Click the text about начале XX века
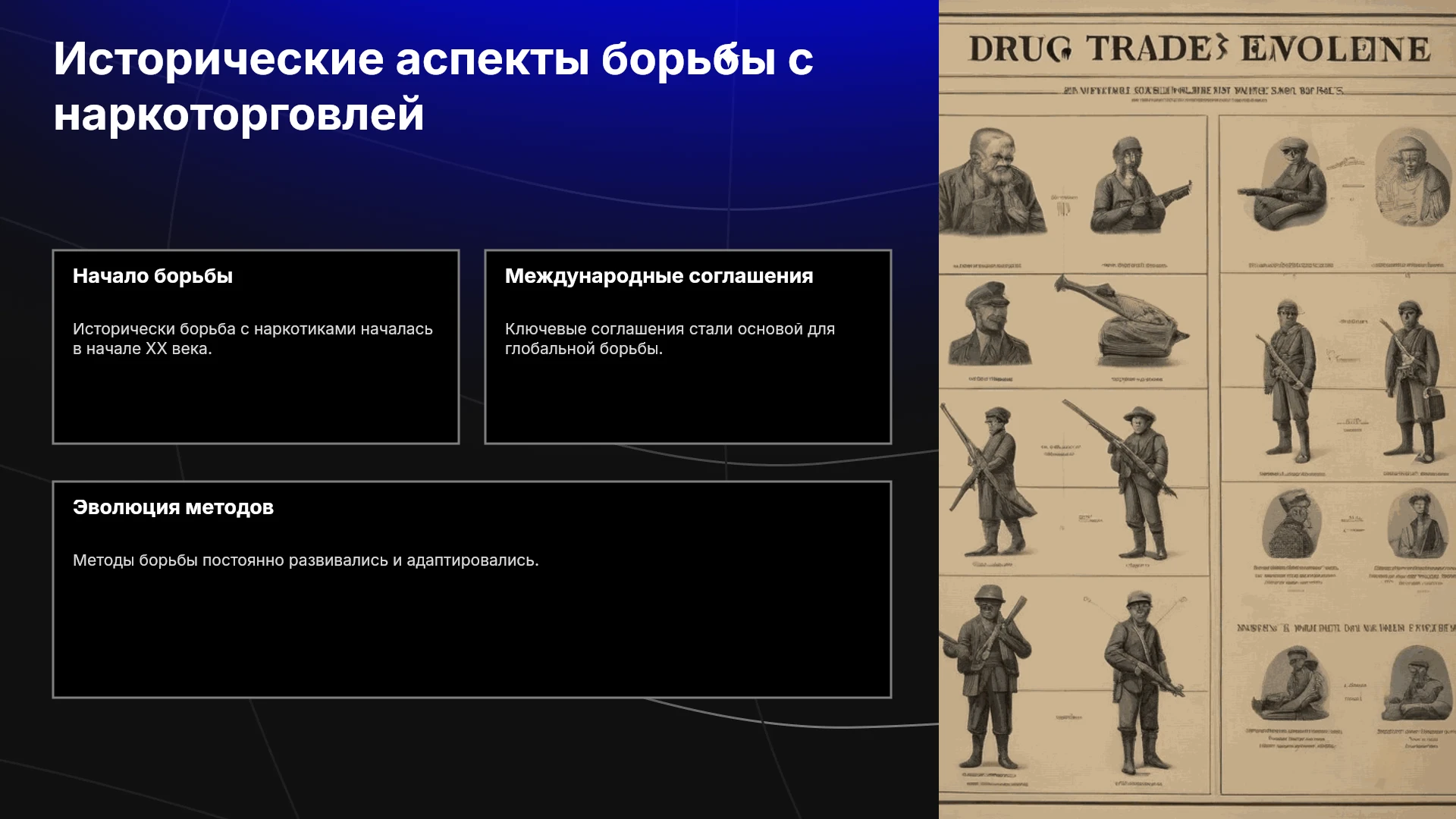 click(x=253, y=339)
